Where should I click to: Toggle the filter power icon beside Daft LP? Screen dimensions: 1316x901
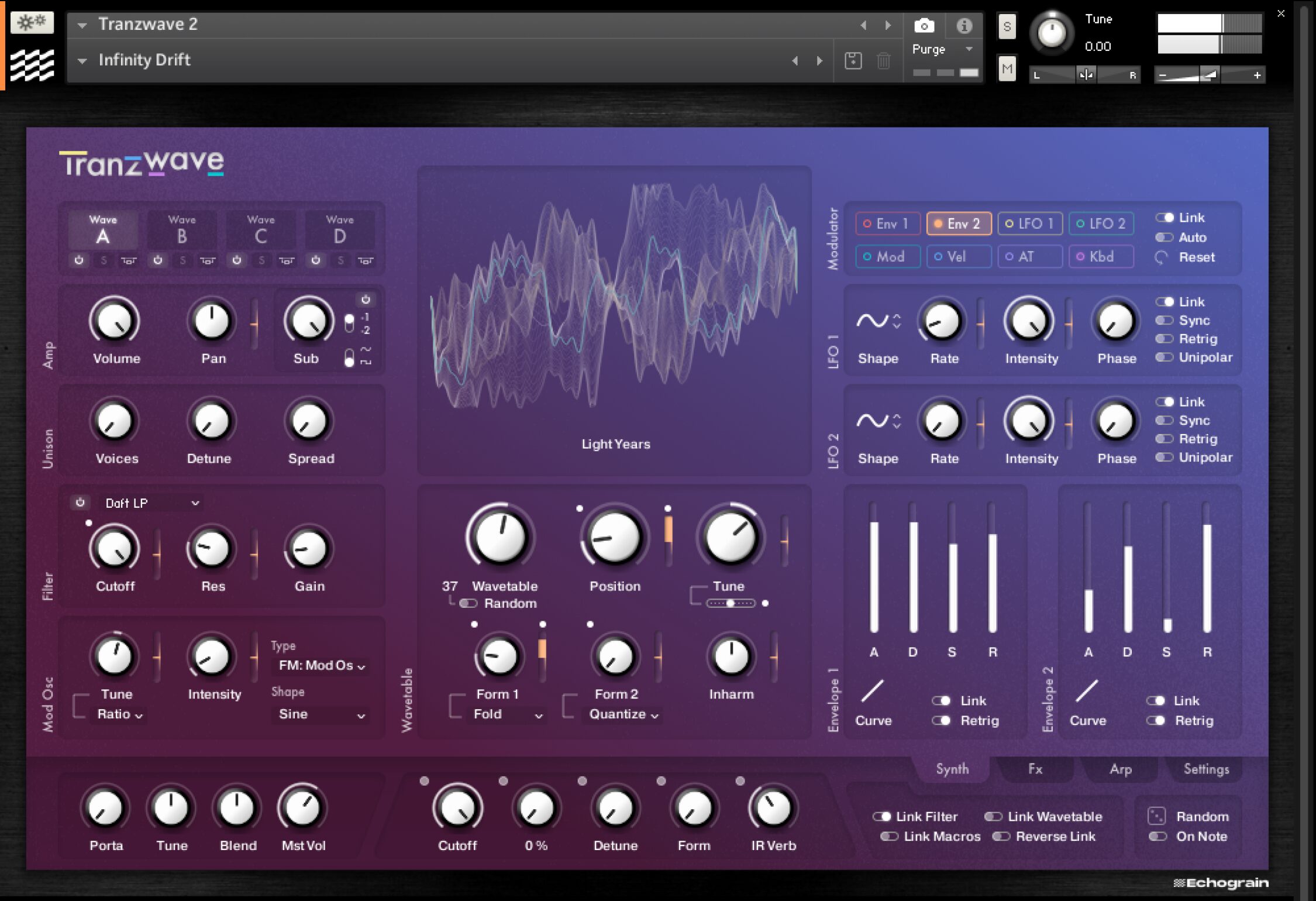pyautogui.click(x=80, y=502)
